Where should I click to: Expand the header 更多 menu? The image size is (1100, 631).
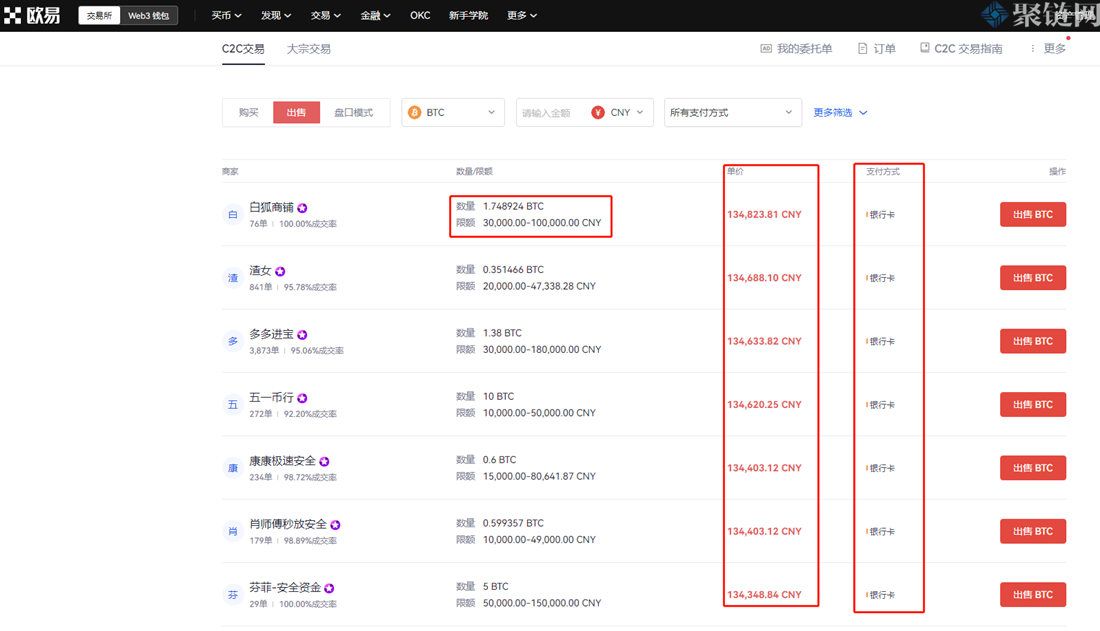pos(522,15)
